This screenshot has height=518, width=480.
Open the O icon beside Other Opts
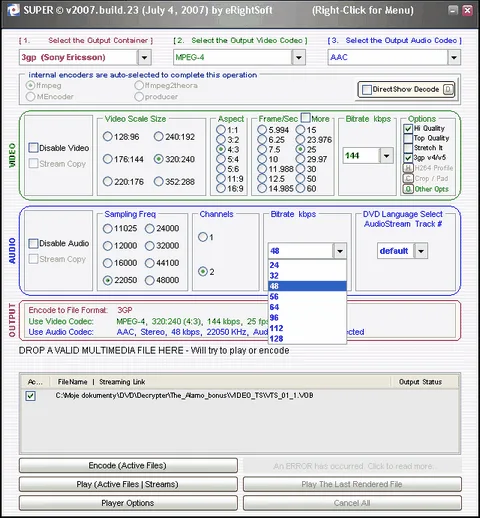click(408, 189)
